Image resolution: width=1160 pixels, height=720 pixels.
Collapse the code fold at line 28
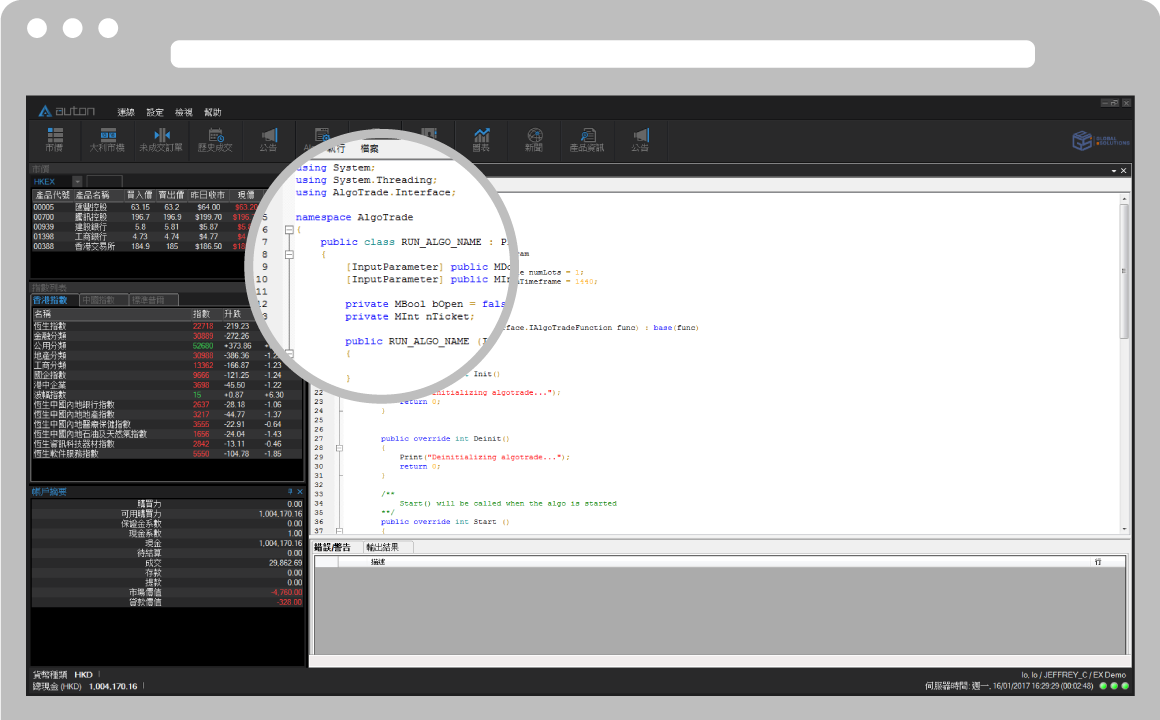coord(340,447)
